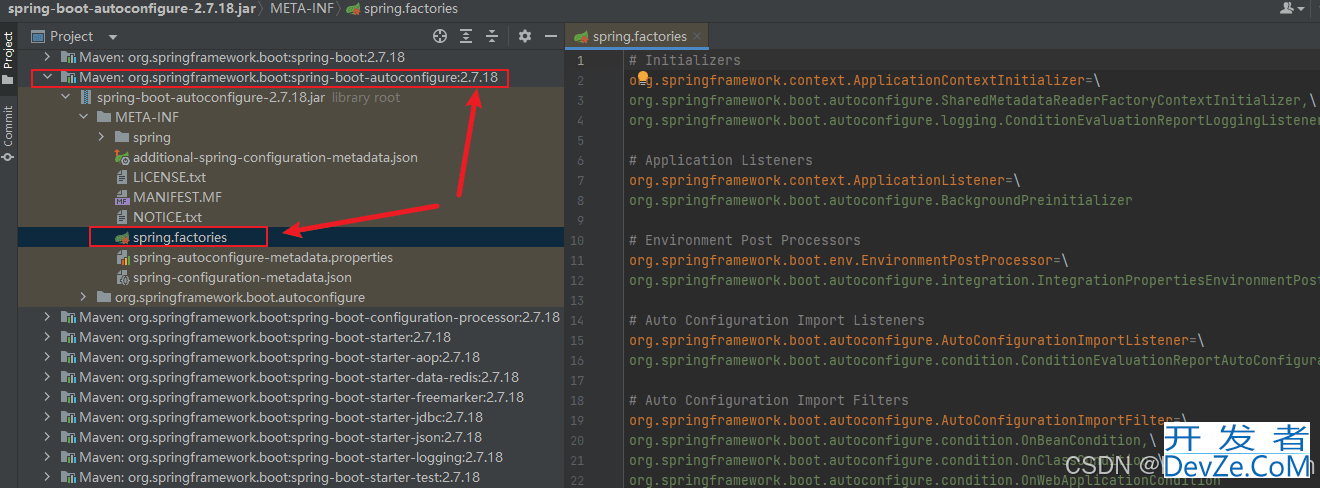
Task: Select spring-configuration-metadata.json file
Action: (x=242, y=277)
